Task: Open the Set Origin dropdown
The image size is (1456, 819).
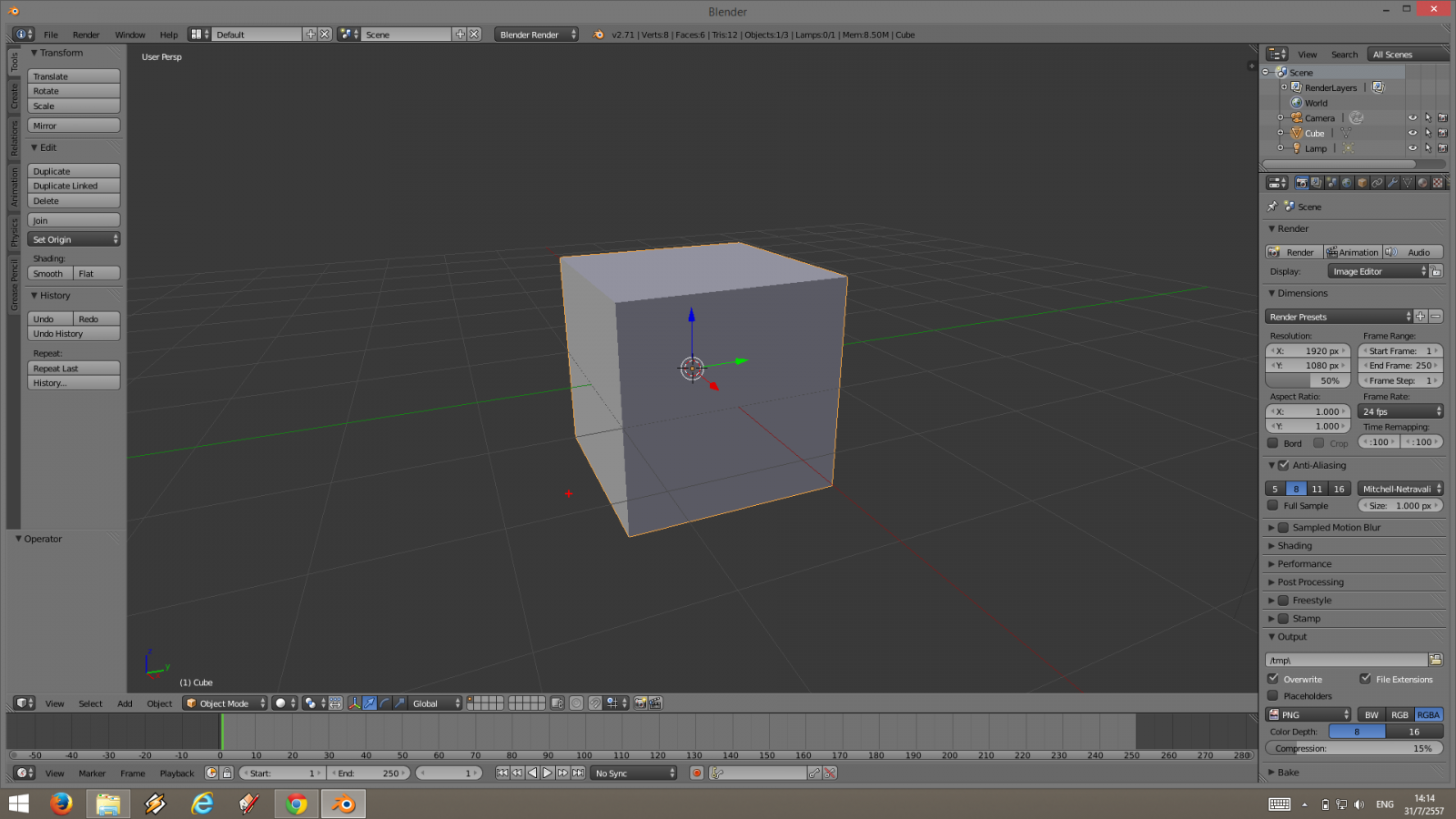Action: click(x=74, y=239)
